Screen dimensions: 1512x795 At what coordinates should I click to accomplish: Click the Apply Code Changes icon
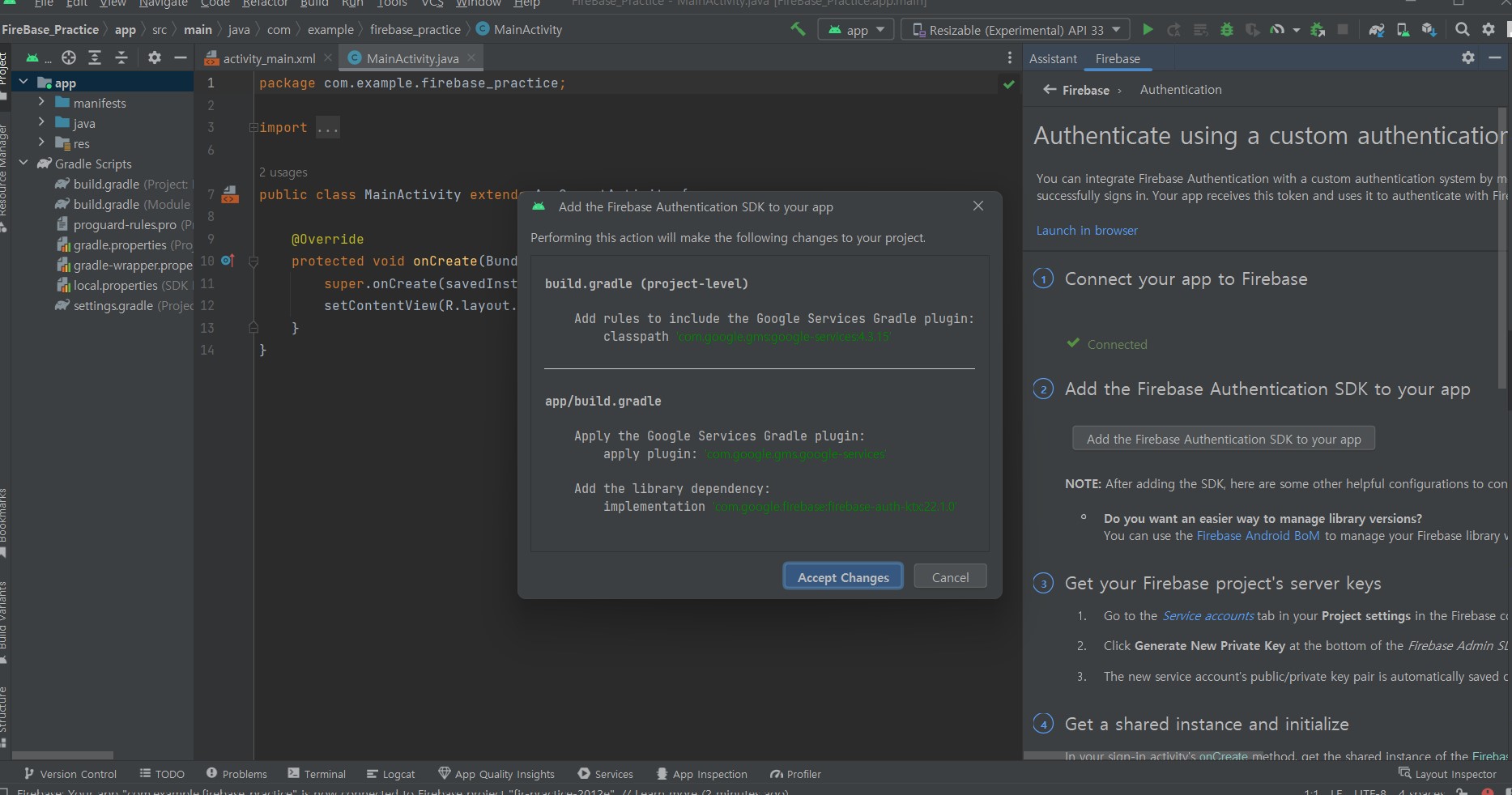tap(1200, 30)
